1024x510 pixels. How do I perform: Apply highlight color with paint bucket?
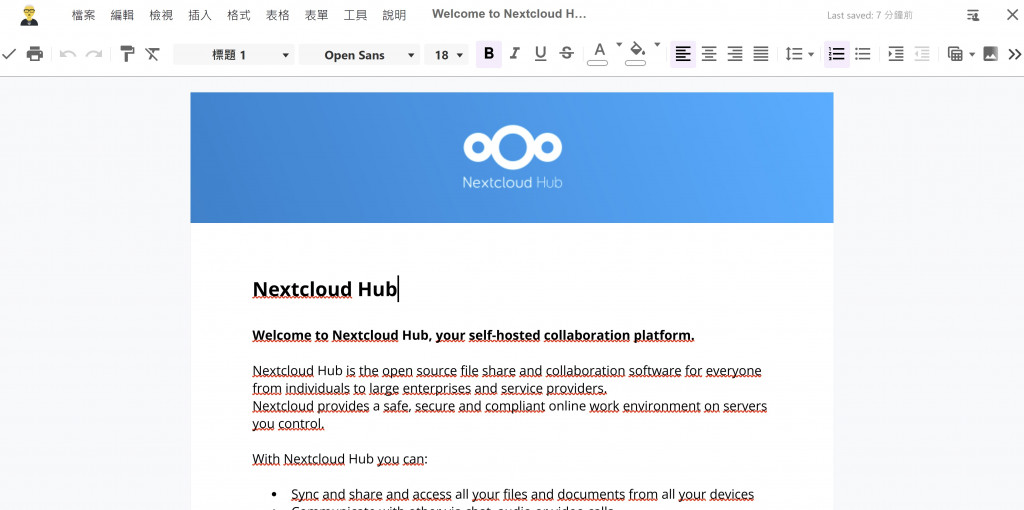click(x=636, y=54)
